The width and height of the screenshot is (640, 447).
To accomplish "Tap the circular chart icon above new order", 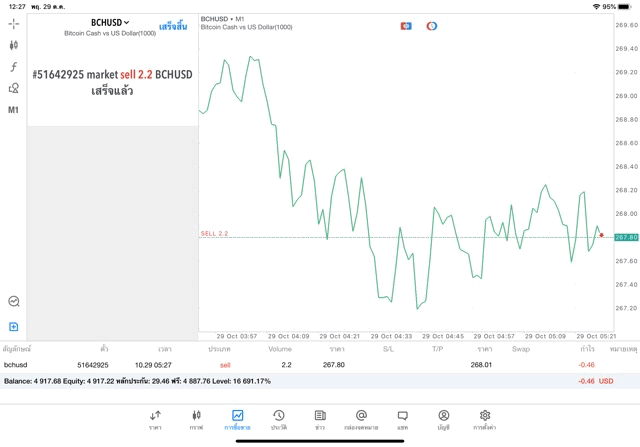I will [14, 301].
